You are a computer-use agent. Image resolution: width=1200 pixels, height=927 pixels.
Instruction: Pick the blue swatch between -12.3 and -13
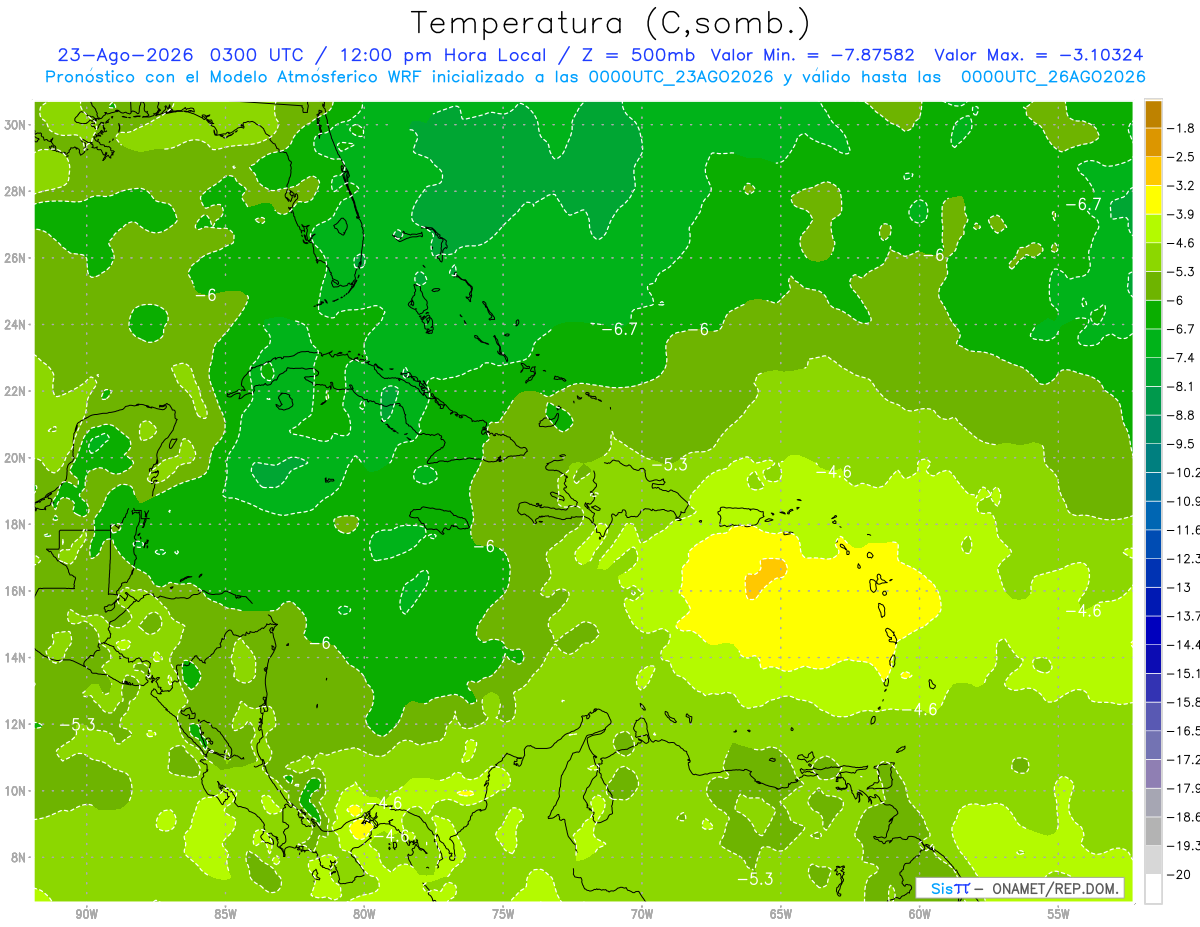coord(1153,573)
